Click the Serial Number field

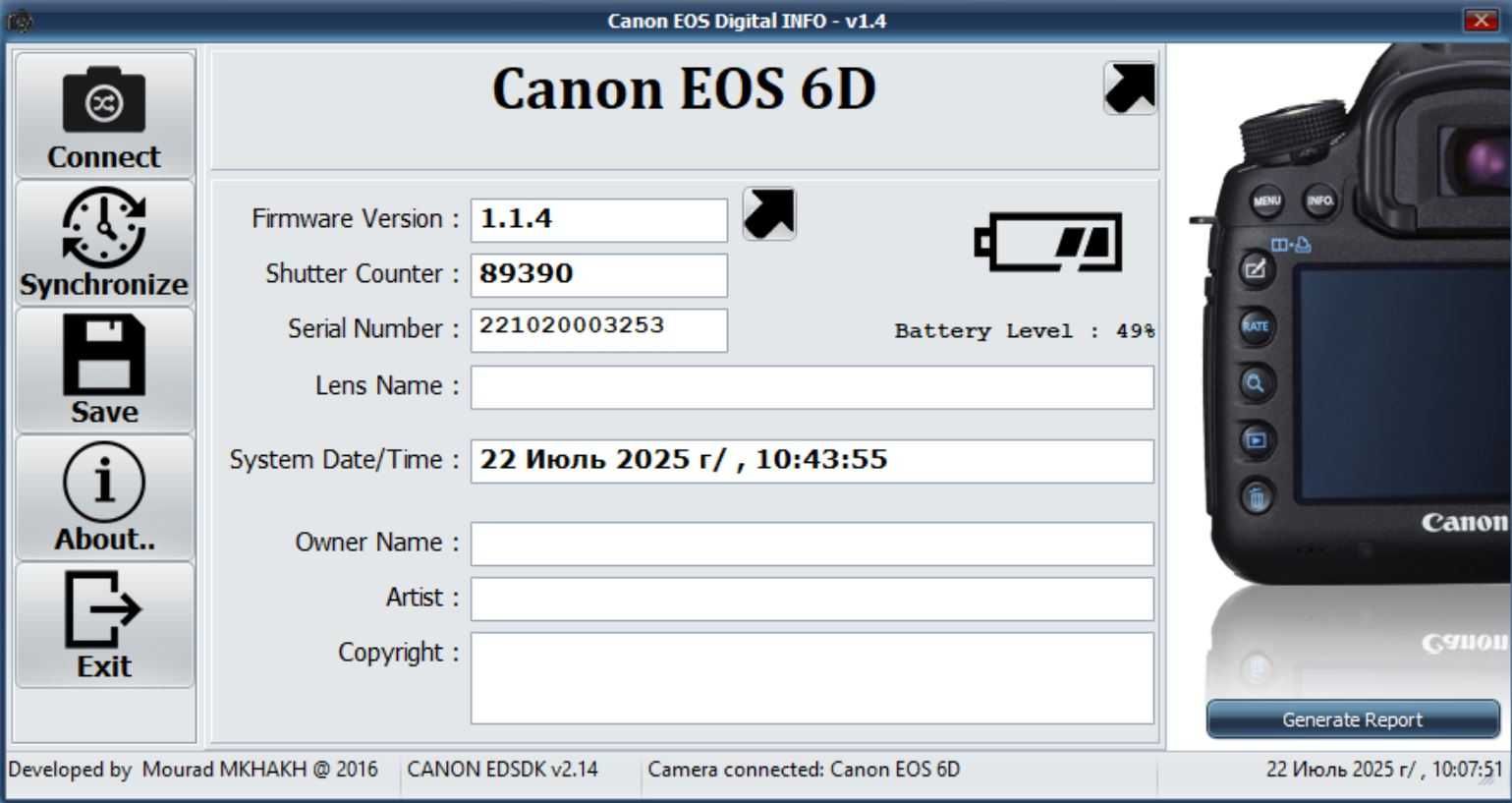click(599, 330)
